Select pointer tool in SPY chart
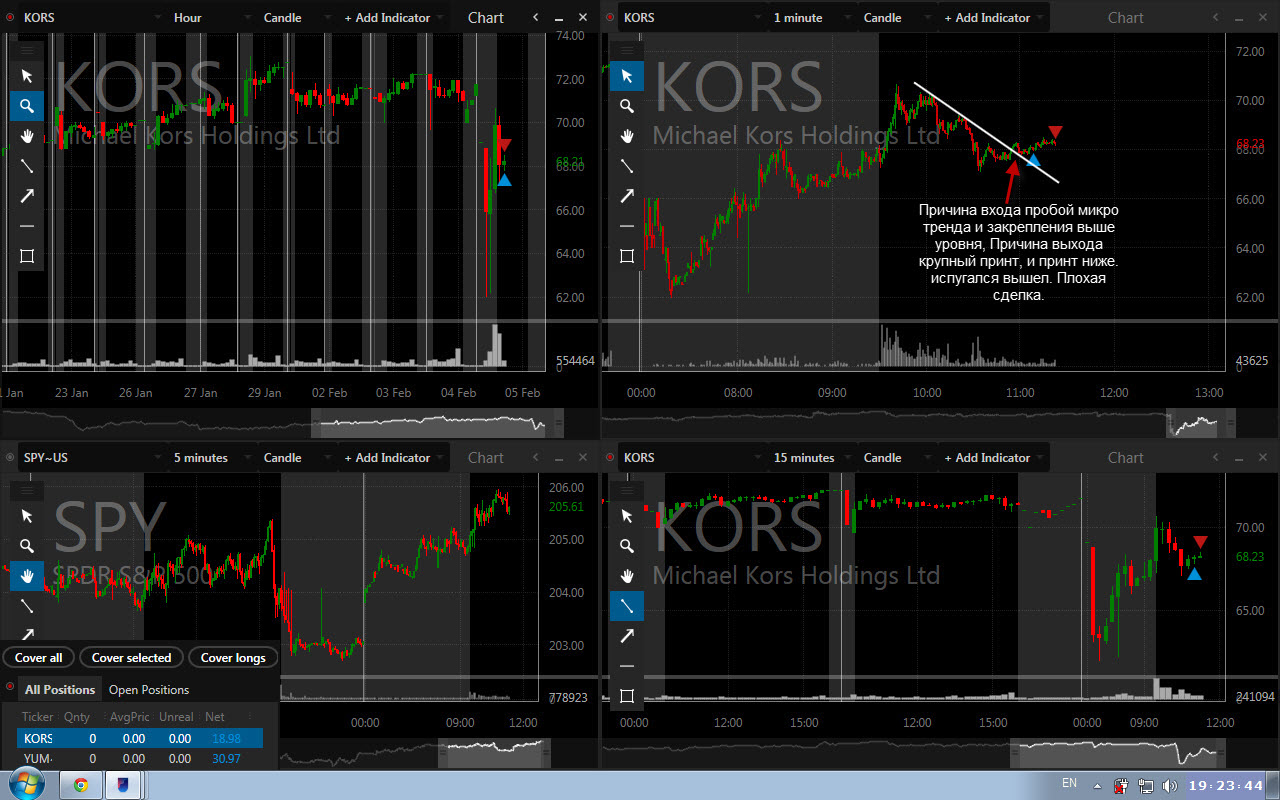The width and height of the screenshot is (1280, 800). 27,516
